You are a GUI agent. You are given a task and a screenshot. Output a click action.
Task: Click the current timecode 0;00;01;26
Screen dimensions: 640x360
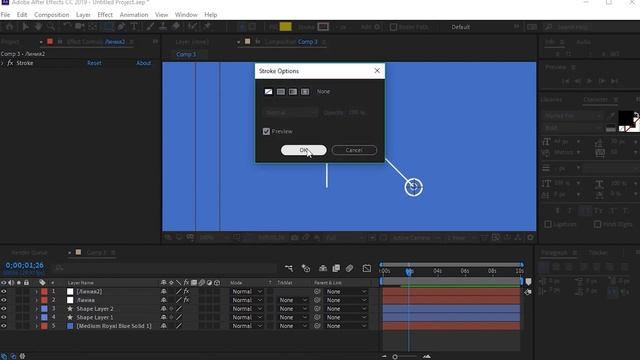(x=24, y=266)
